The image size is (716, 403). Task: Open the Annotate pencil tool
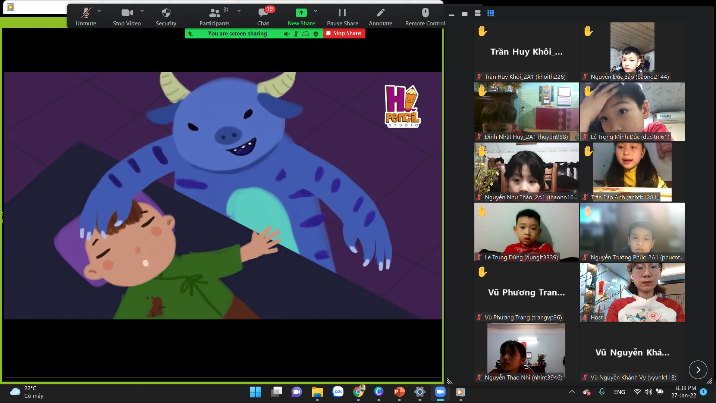click(380, 15)
